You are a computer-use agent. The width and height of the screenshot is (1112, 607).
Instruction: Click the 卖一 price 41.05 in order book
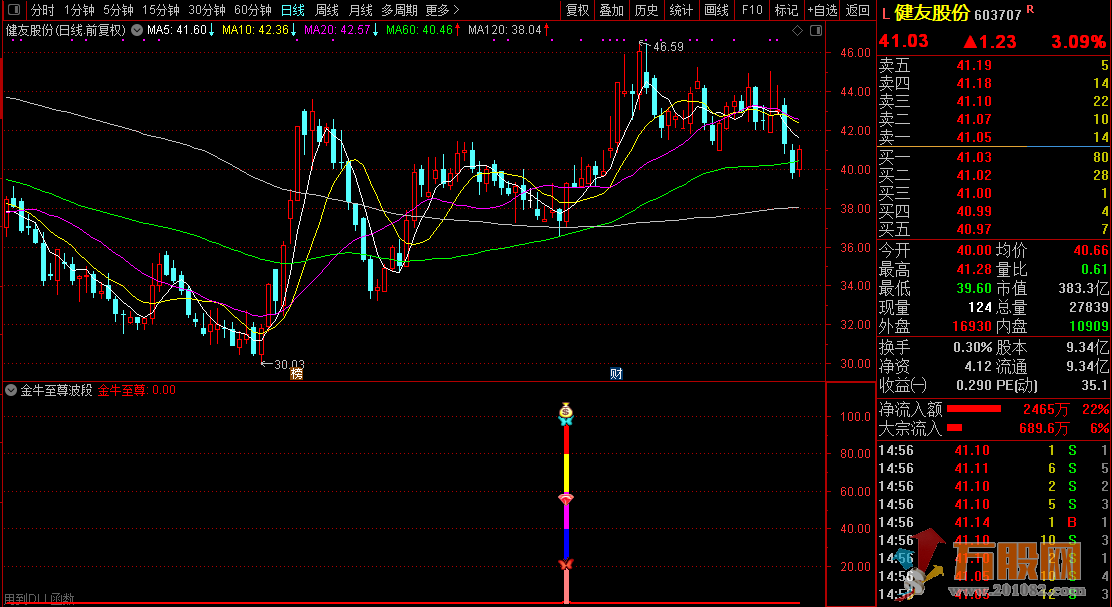[x=974, y=138]
